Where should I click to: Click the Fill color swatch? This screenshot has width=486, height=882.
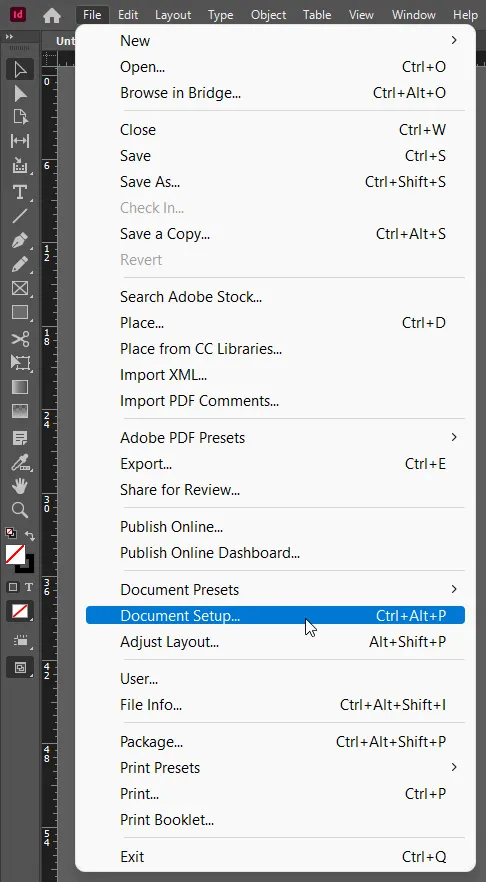pyautogui.click(x=15, y=555)
